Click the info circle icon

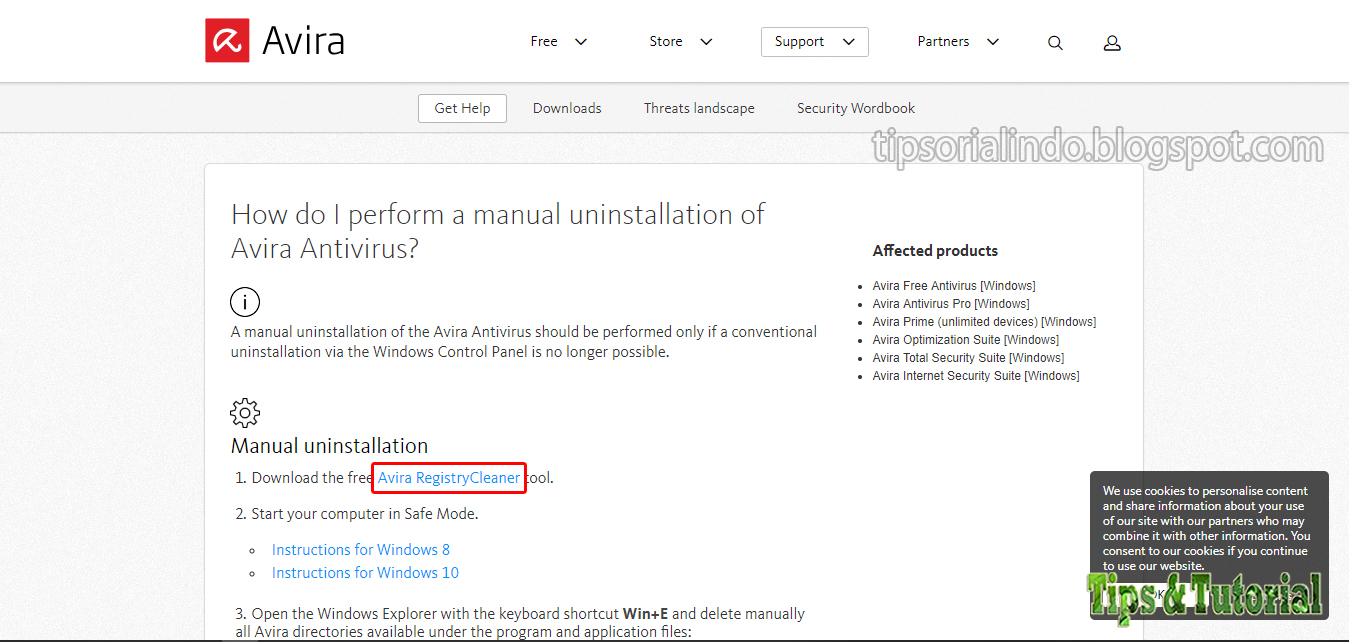(x=245, y=302)
